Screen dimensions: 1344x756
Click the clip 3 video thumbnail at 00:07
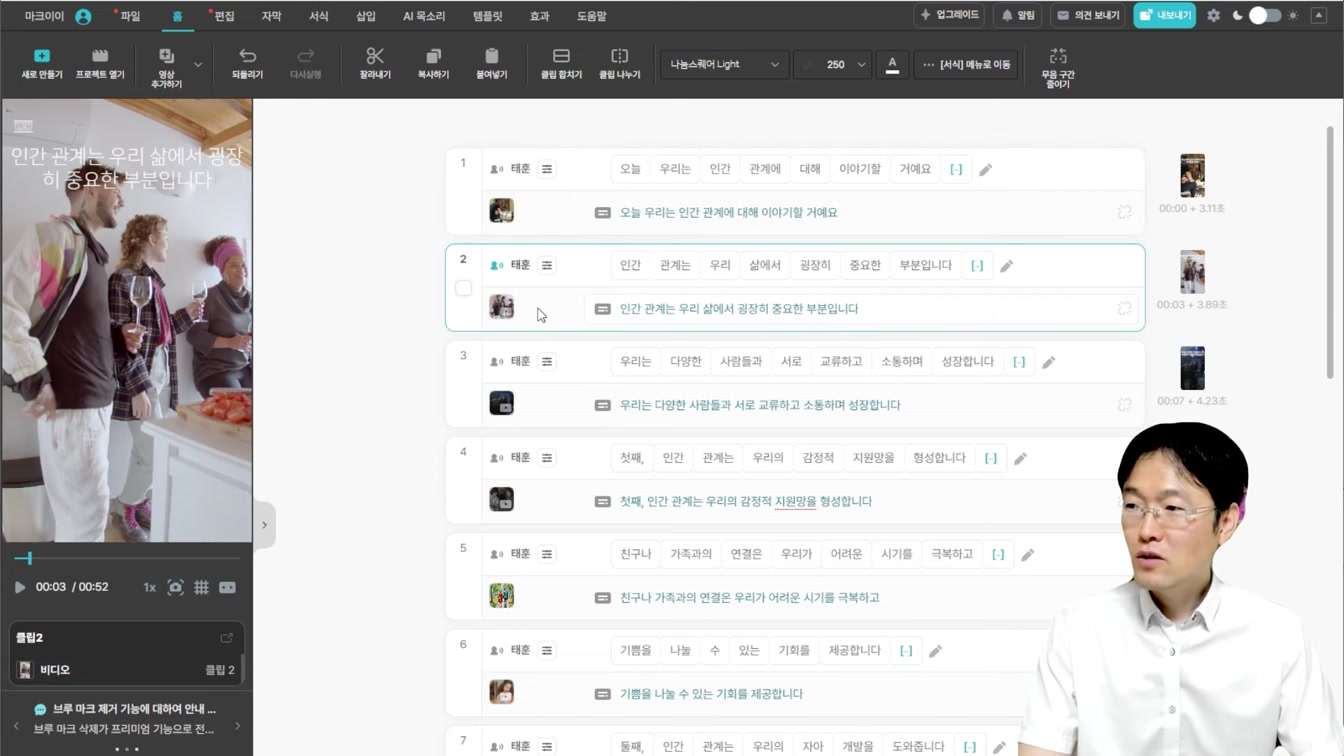click(x=1192, y=368)
